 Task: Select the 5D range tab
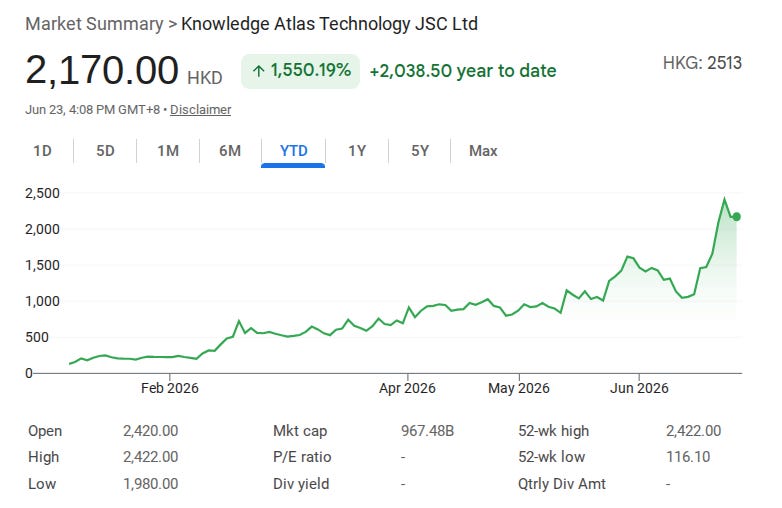coord(105,151)
